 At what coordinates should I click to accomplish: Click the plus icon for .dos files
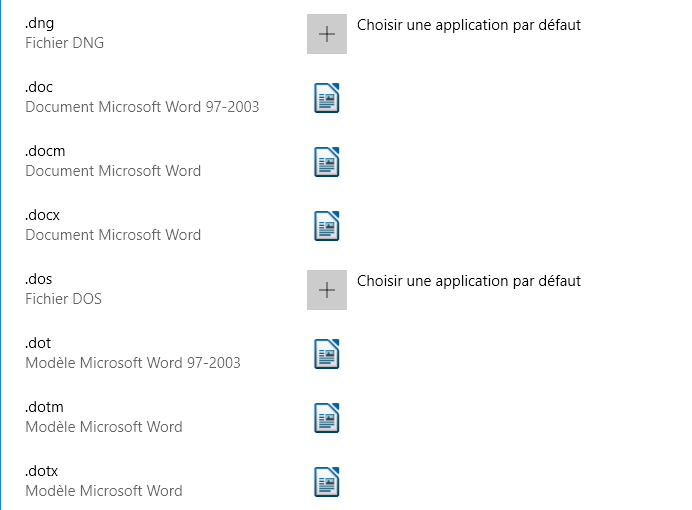[x=327, y=290]
